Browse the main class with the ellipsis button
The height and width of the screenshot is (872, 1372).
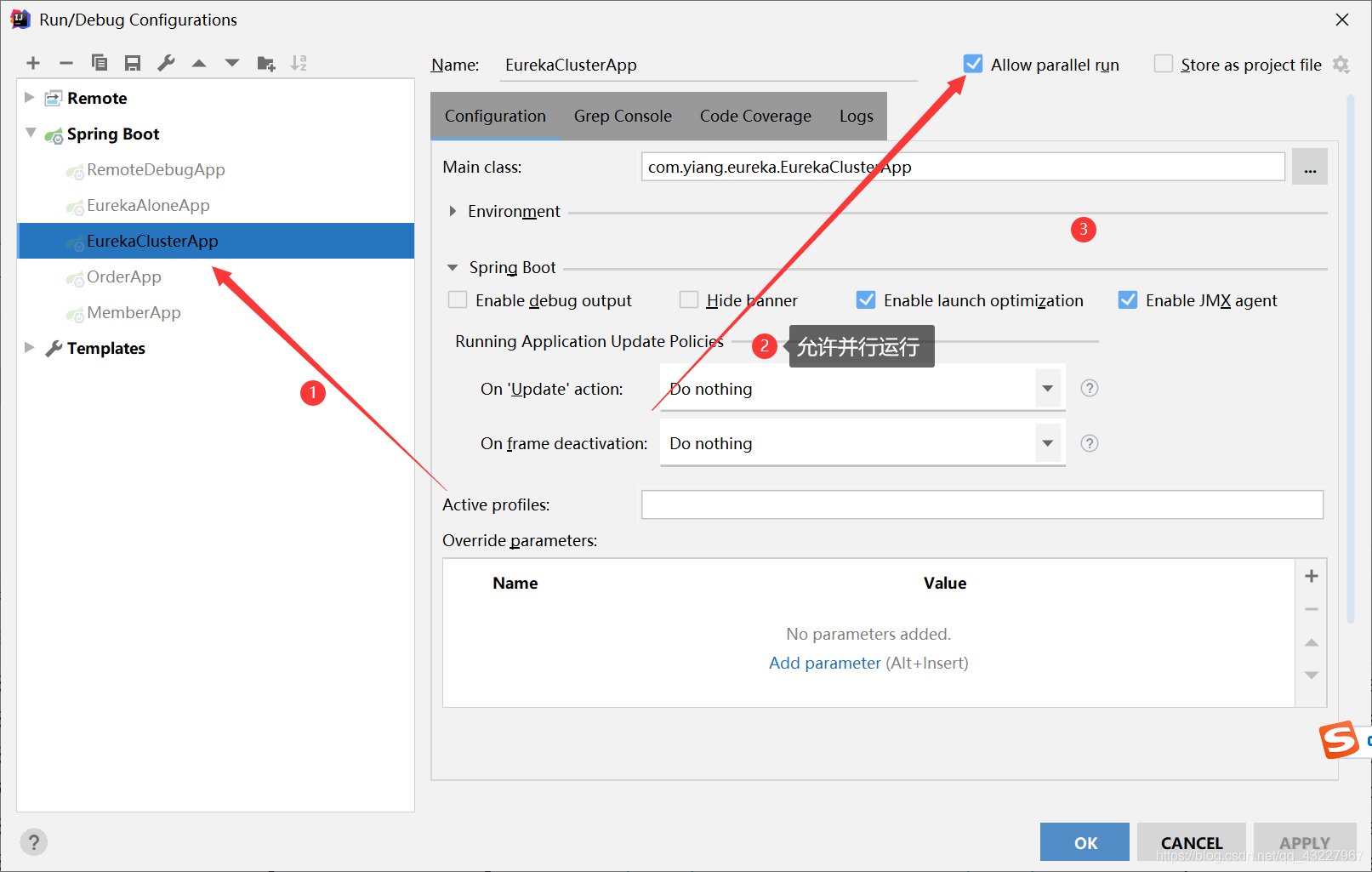[x=1310, y=167]
